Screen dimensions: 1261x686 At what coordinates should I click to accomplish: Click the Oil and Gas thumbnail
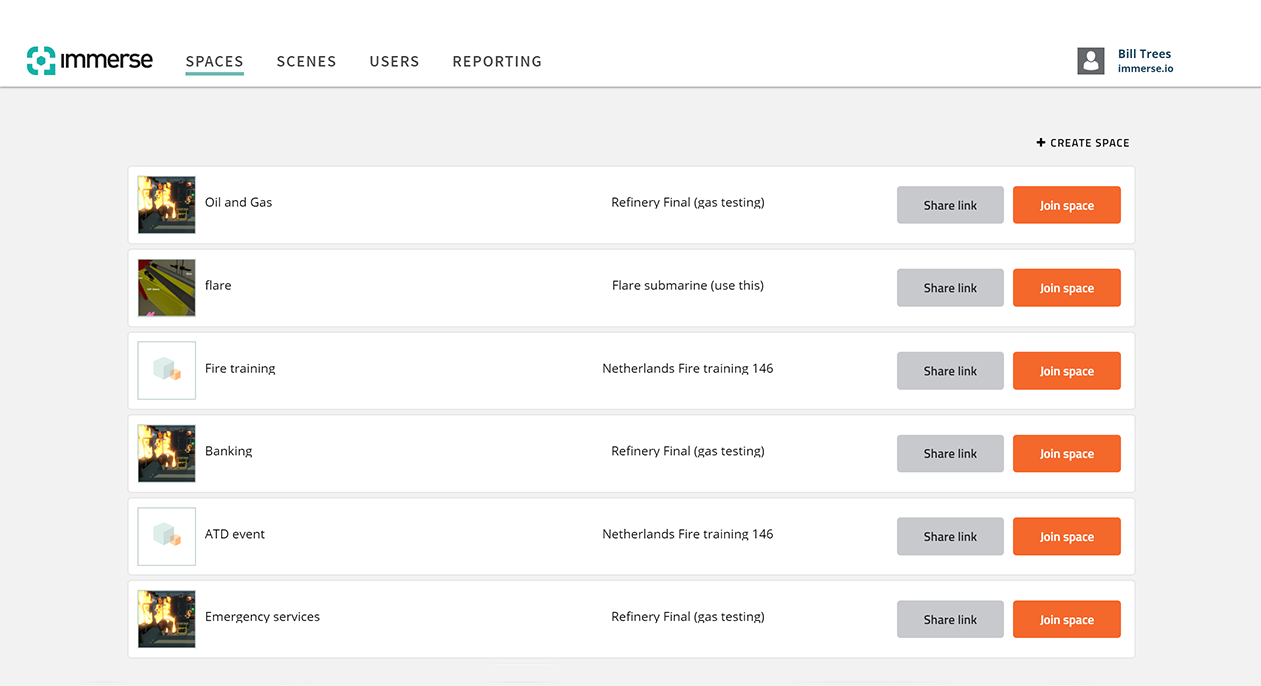coord(167,205)
